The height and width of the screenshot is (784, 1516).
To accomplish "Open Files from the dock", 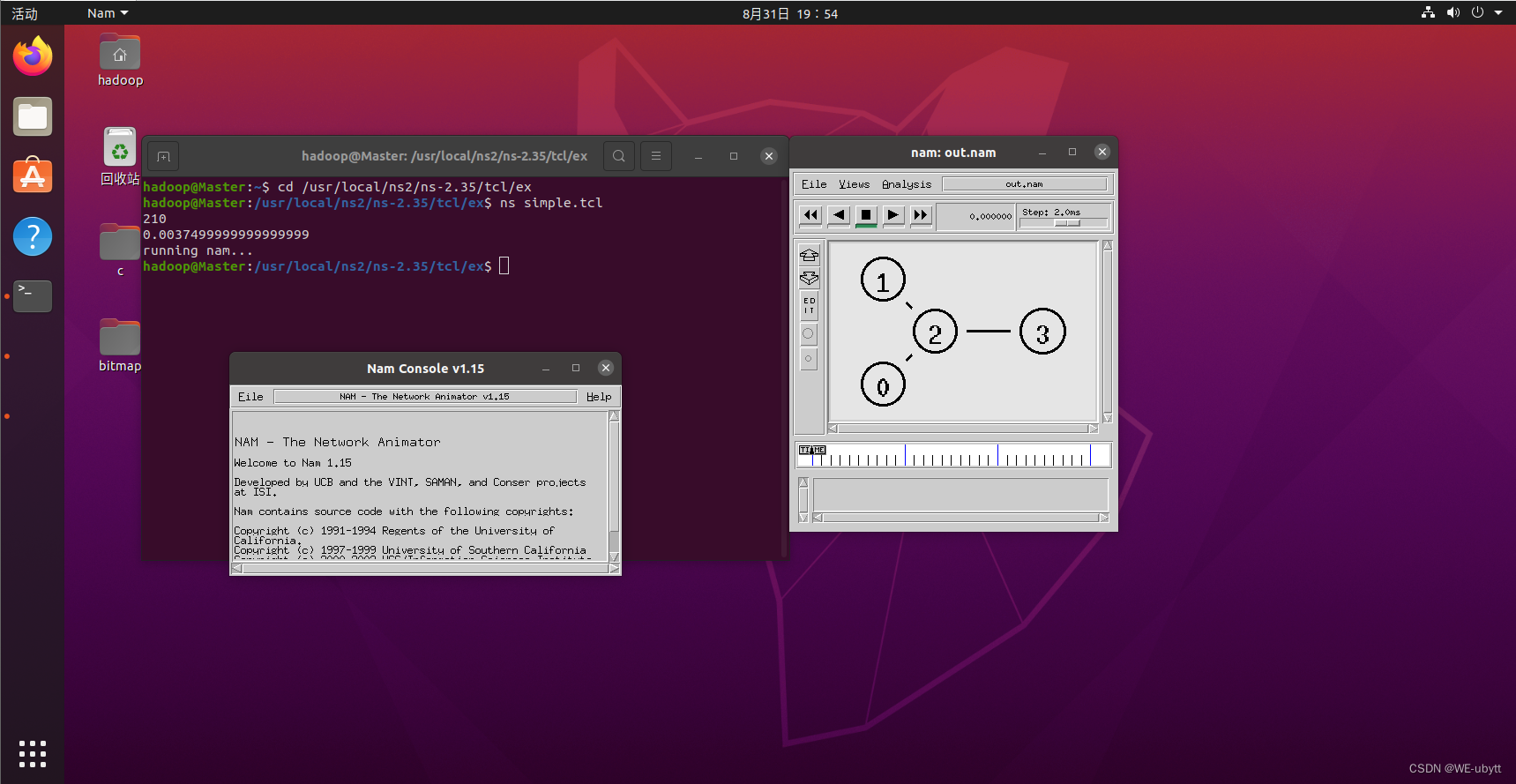I will (x=33, y=116).
